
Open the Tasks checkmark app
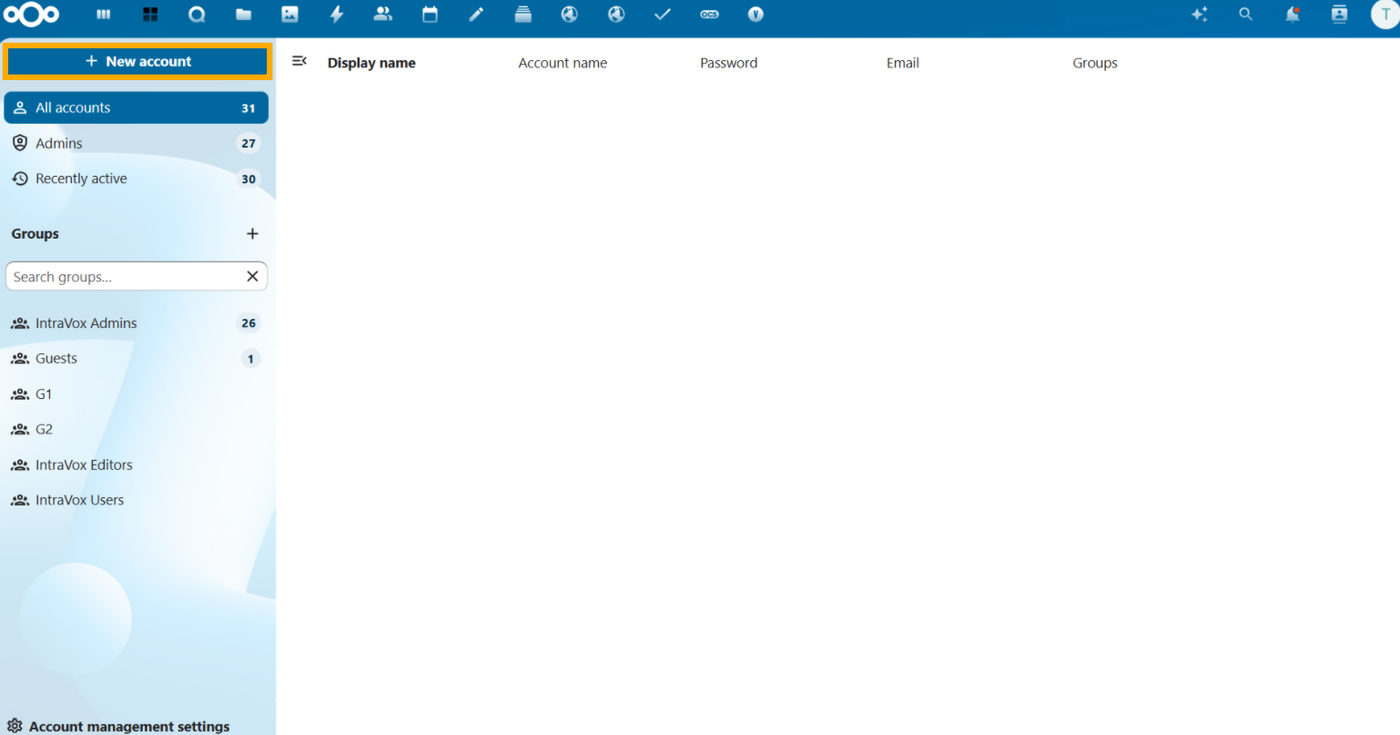pos(662,15)
